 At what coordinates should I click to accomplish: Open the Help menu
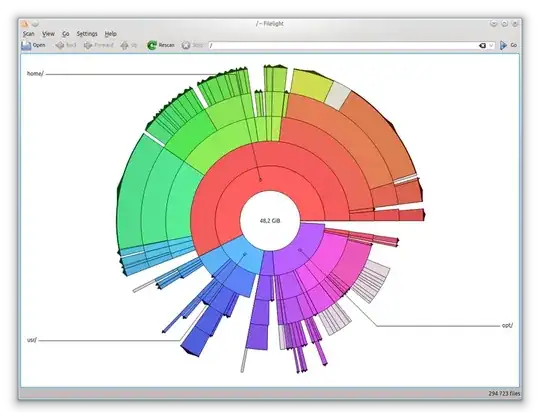pos(111,34)
